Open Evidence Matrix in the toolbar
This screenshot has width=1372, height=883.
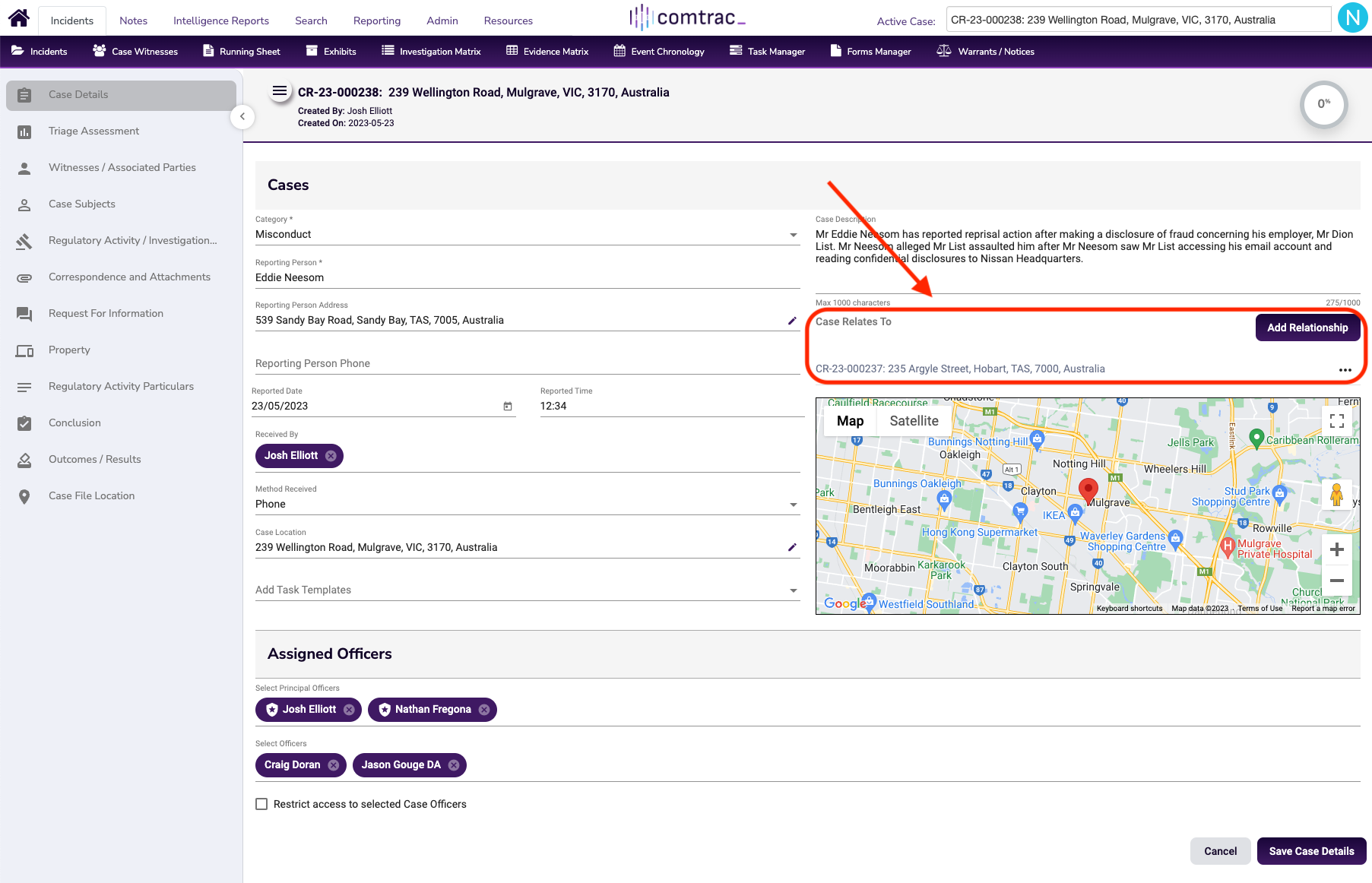tap(547, 52)
